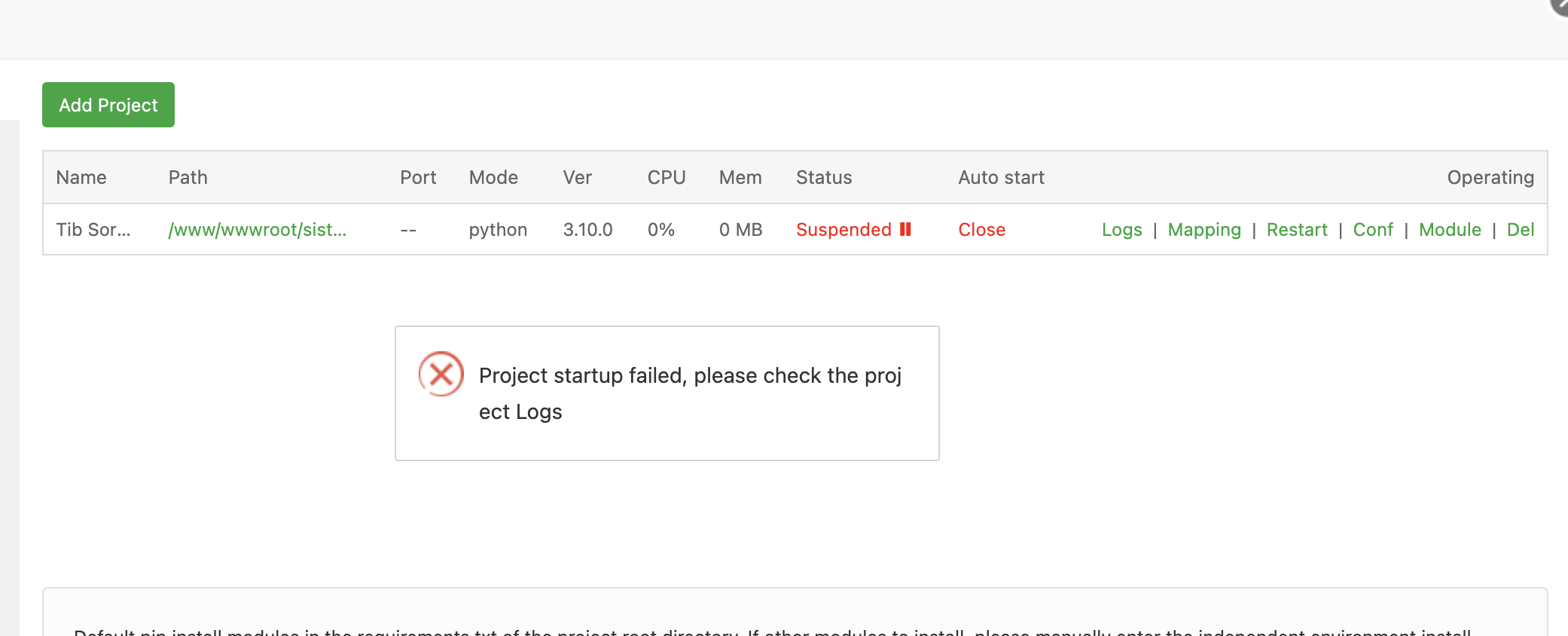
Task: Click the red X error icon
Action: click(x=441, y=374)
